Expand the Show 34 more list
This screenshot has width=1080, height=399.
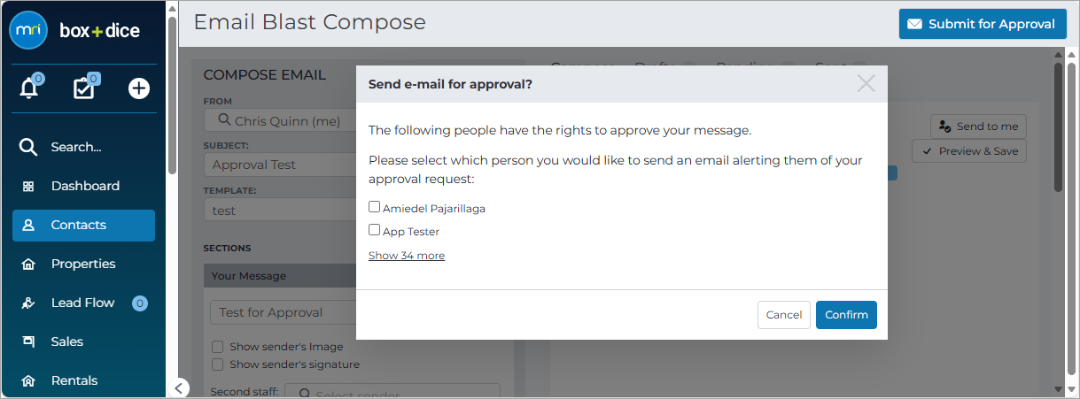406,256
